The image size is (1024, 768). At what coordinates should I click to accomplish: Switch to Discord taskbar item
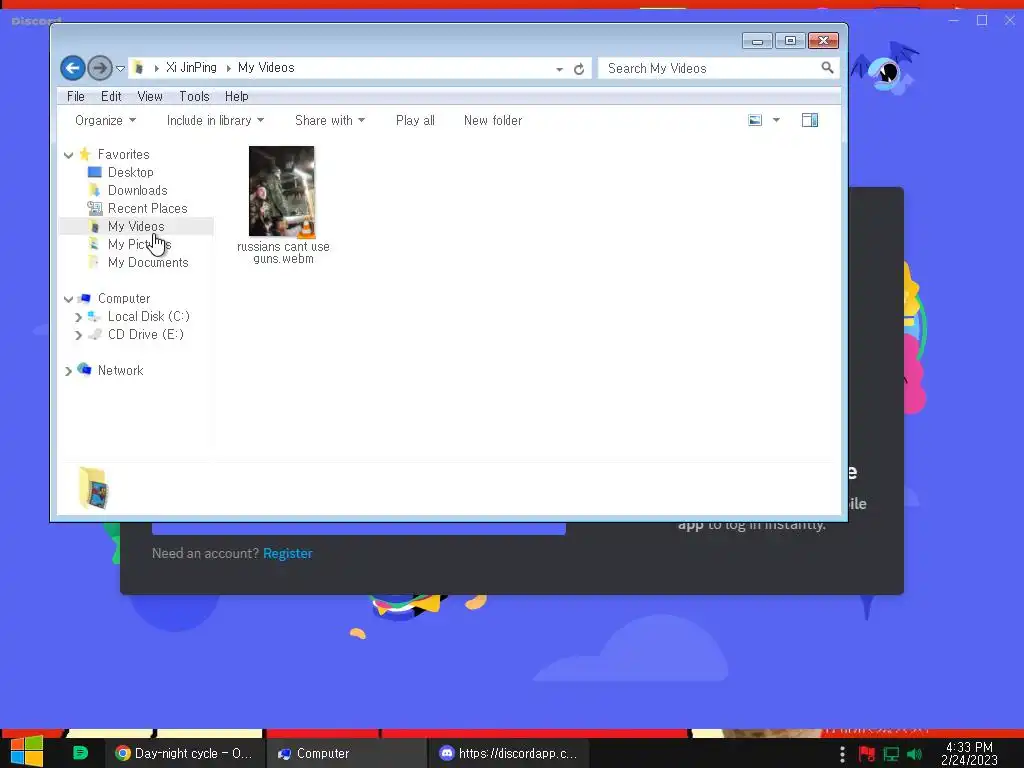[x=508, y=753]
